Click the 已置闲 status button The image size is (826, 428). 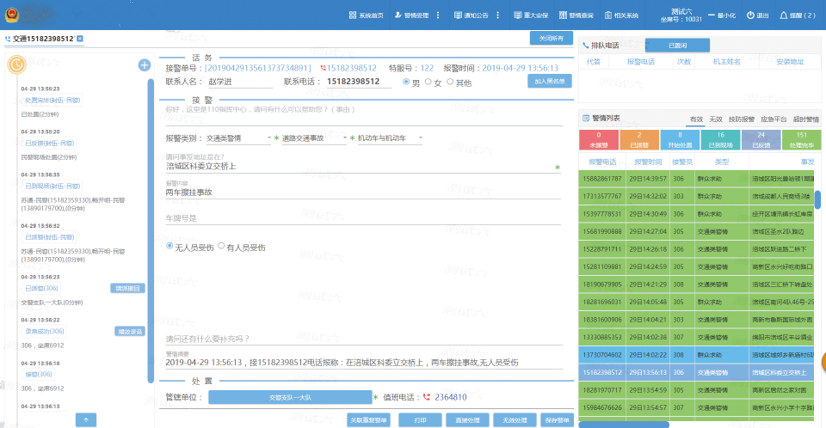(x=677, y=45)
